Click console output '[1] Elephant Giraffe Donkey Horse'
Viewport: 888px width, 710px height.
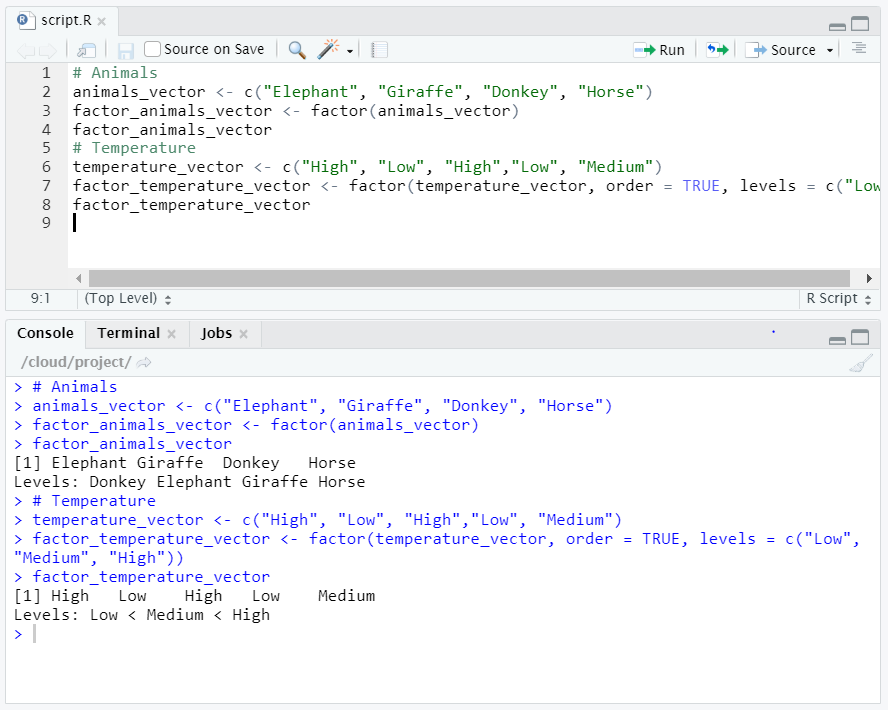click(x=185, y=463)
